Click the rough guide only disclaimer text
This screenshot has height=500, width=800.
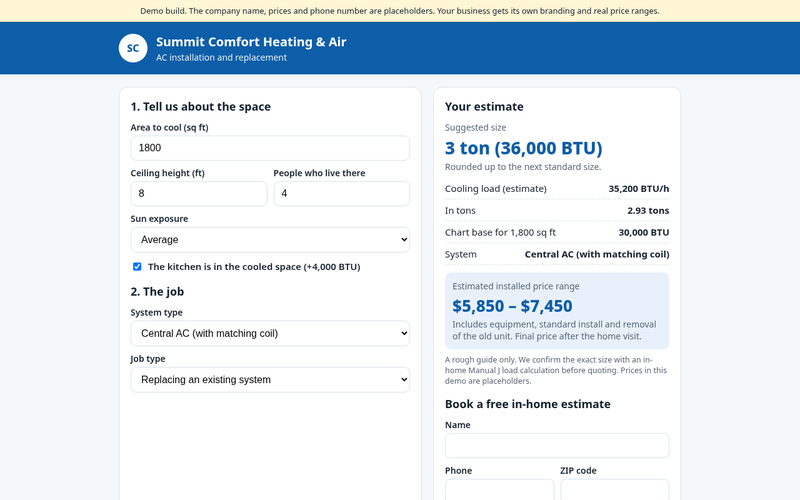(x=556, y=370)
